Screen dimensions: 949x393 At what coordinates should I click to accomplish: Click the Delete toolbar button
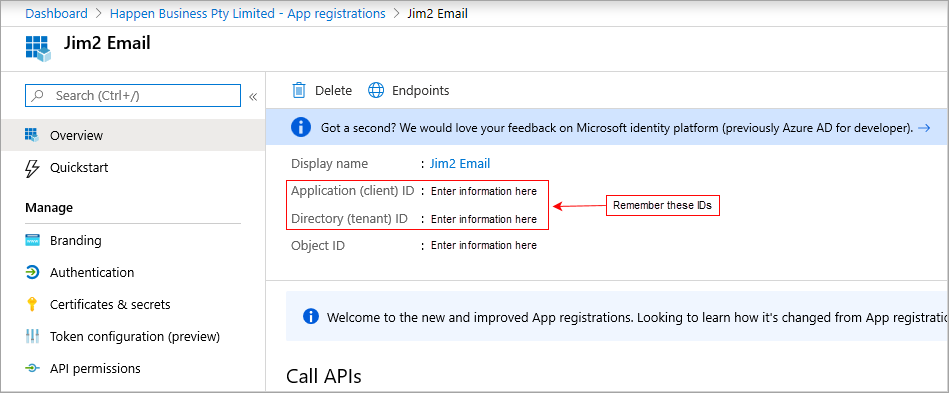tap(322, 90)
